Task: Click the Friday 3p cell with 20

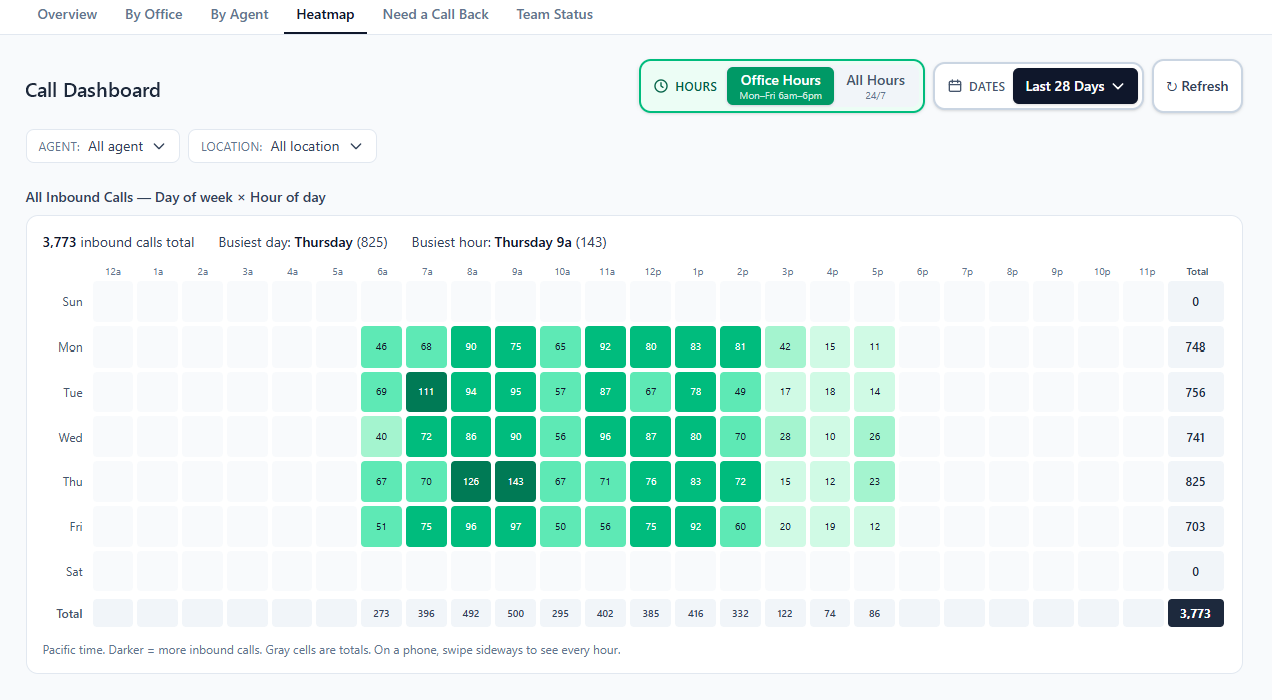Action: click(785, 527)
